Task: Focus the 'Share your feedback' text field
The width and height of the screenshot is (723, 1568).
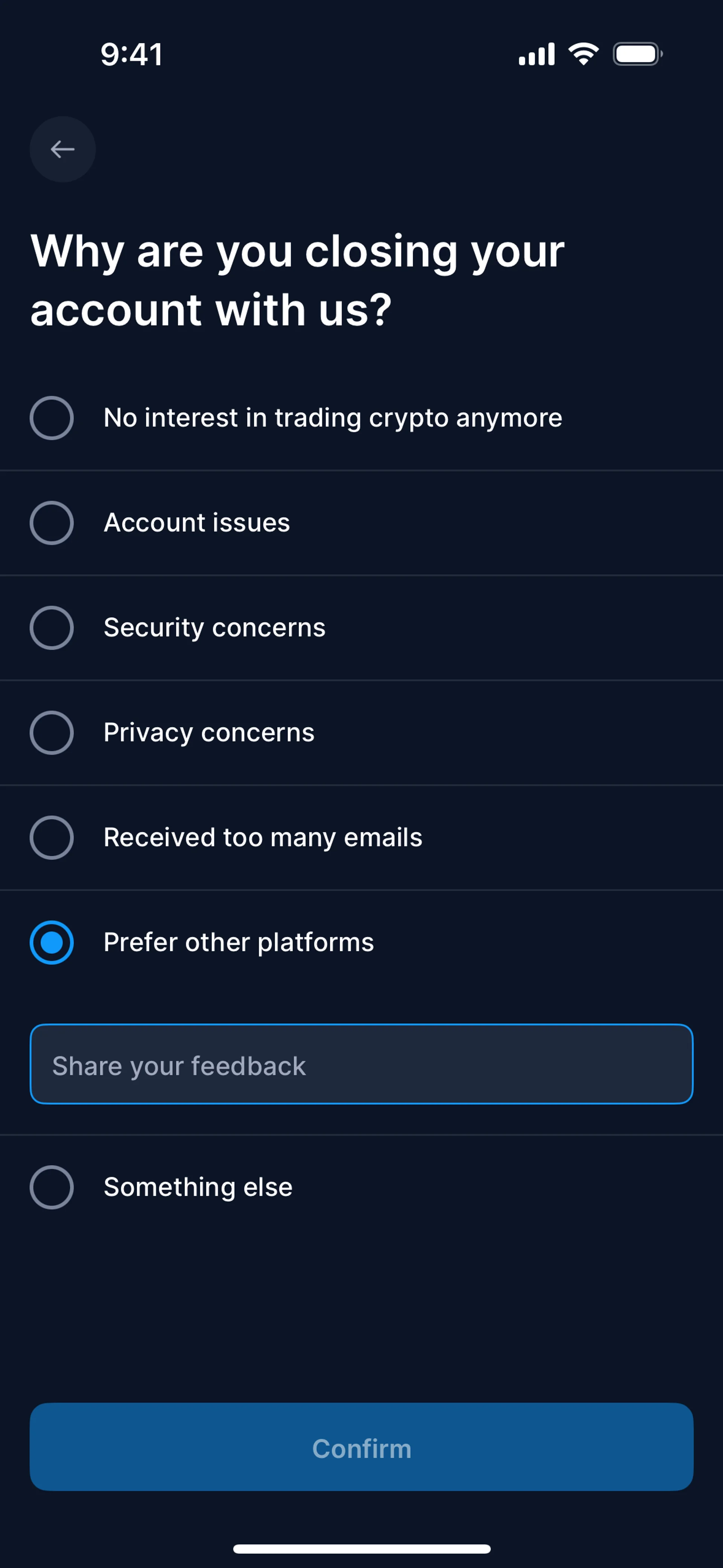Action: (361, 1064)
